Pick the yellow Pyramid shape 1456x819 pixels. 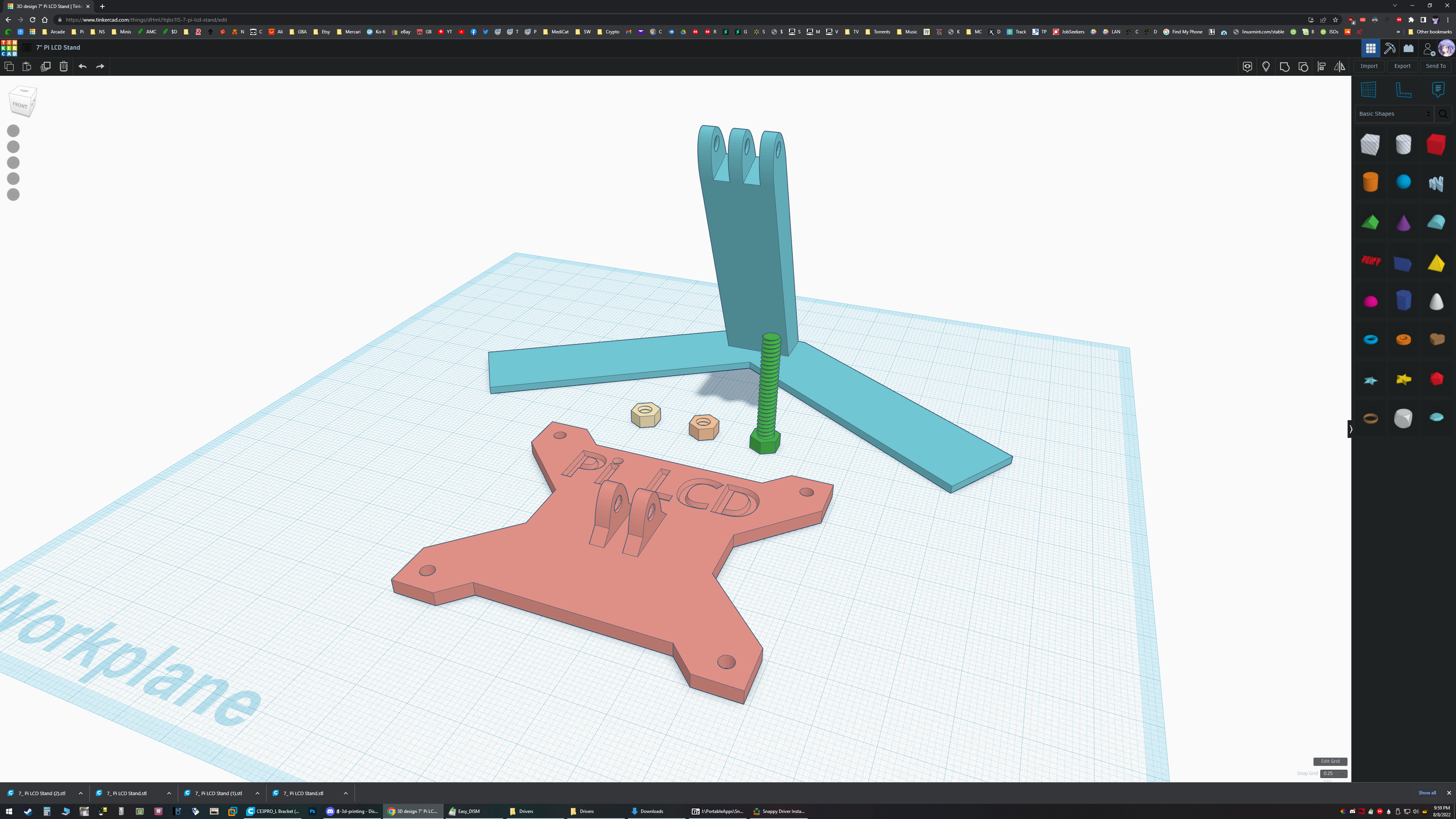(1436, 263)
